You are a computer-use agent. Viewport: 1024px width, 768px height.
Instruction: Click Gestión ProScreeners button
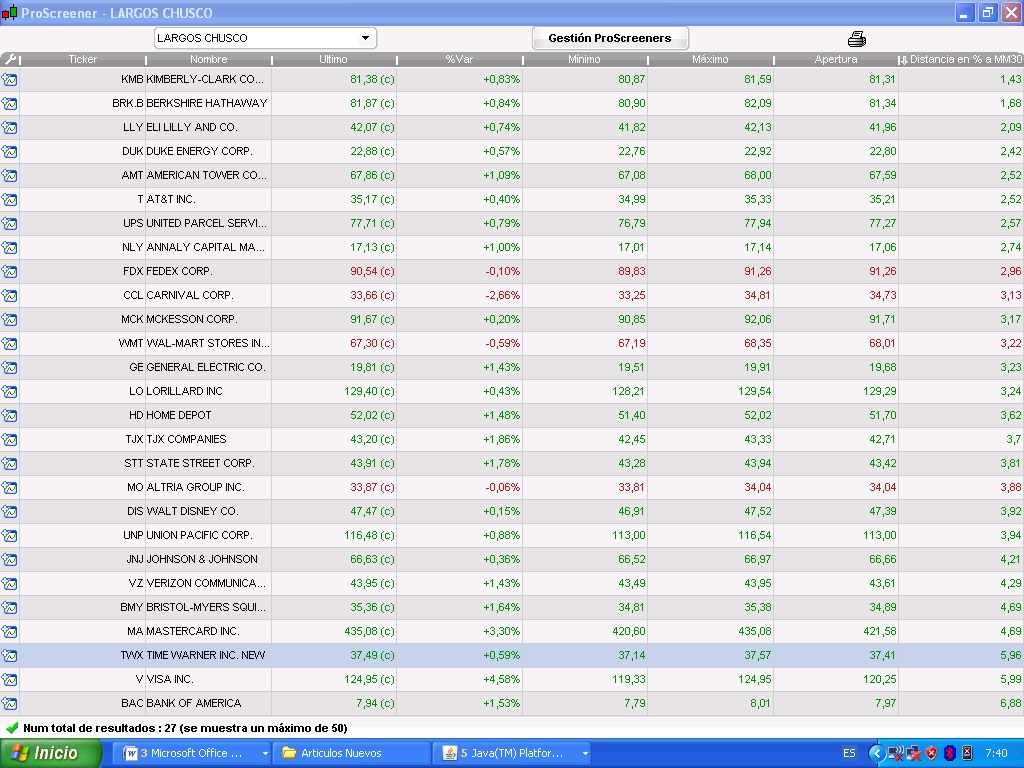pos(610,38)
